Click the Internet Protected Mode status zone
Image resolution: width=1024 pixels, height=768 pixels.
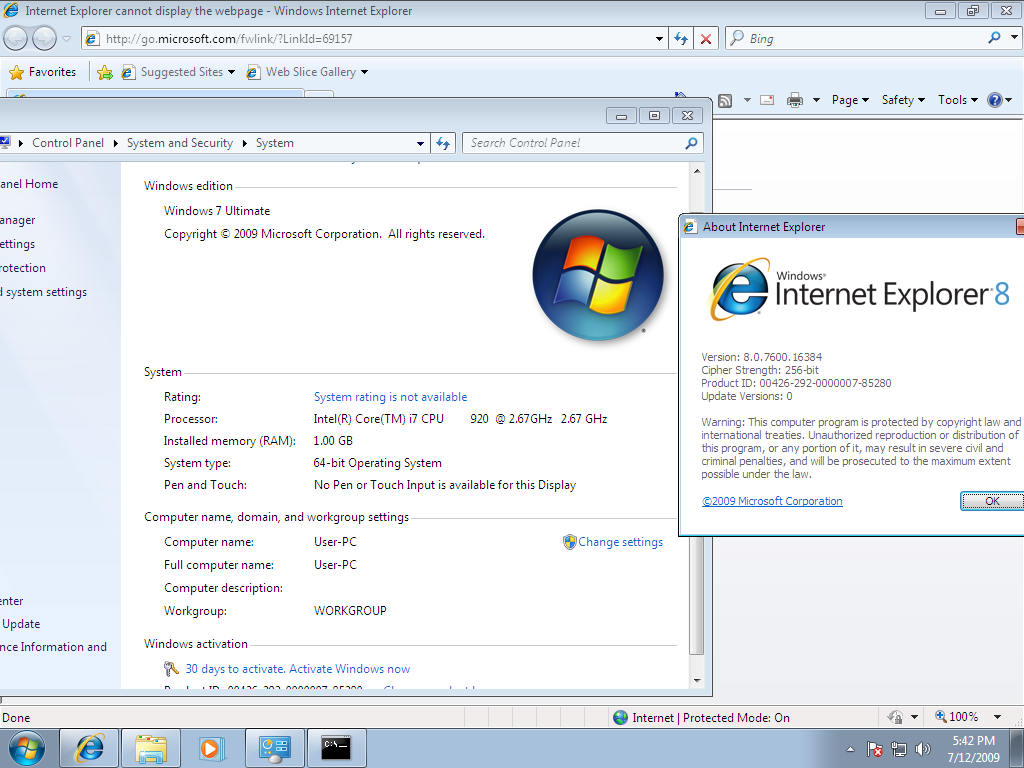(702, 718)
